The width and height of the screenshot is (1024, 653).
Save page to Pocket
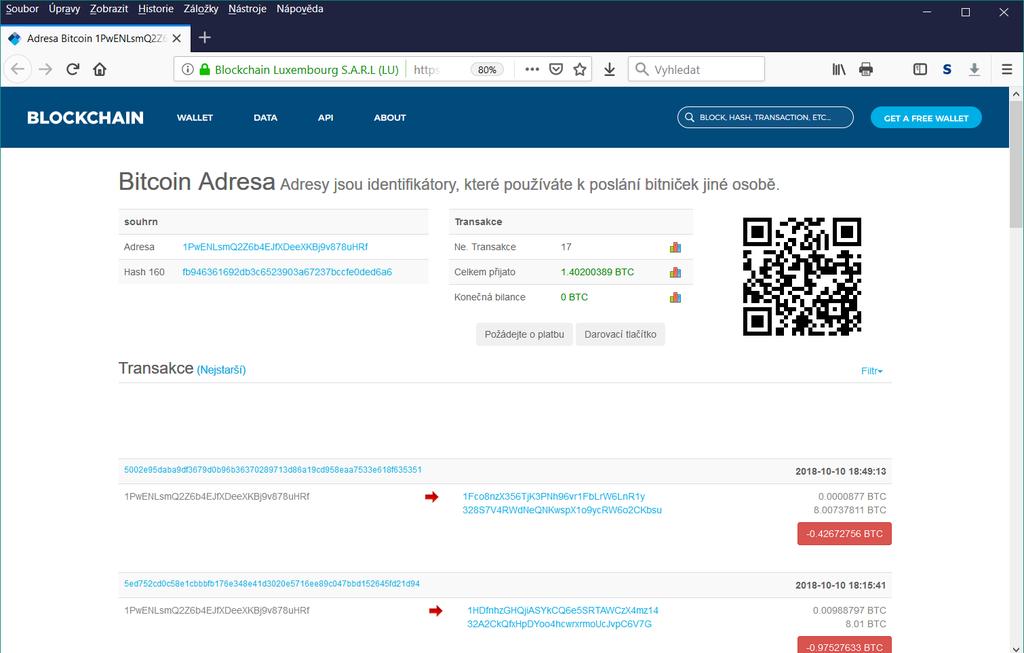click(x=556, y=69)
